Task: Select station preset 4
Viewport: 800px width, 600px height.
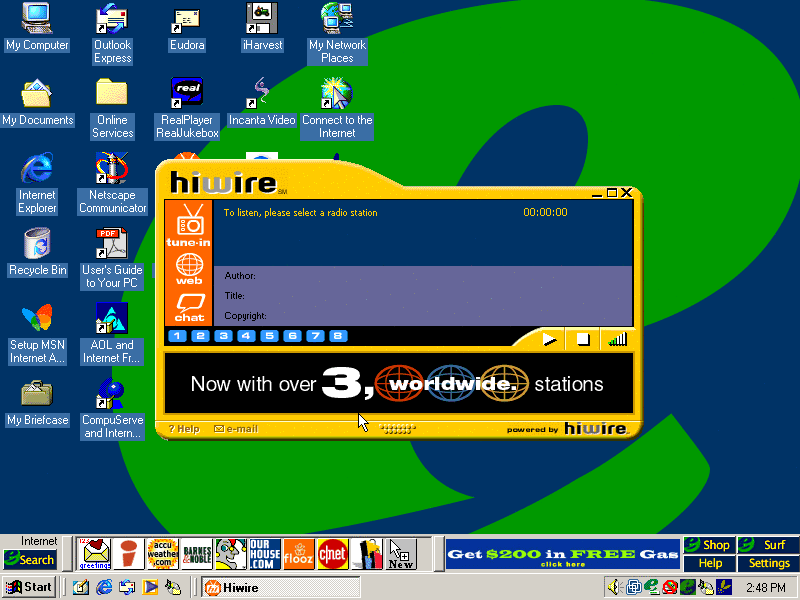Action: coord(246,336)
